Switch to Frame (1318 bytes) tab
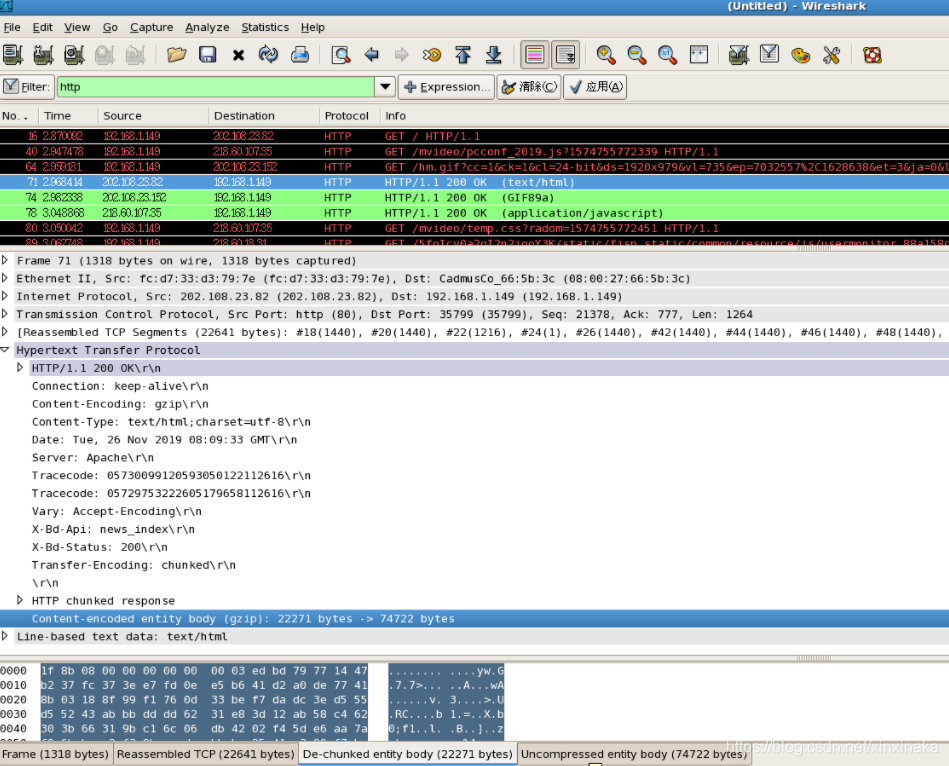This screenshot has height=766, width=949. 55,754
